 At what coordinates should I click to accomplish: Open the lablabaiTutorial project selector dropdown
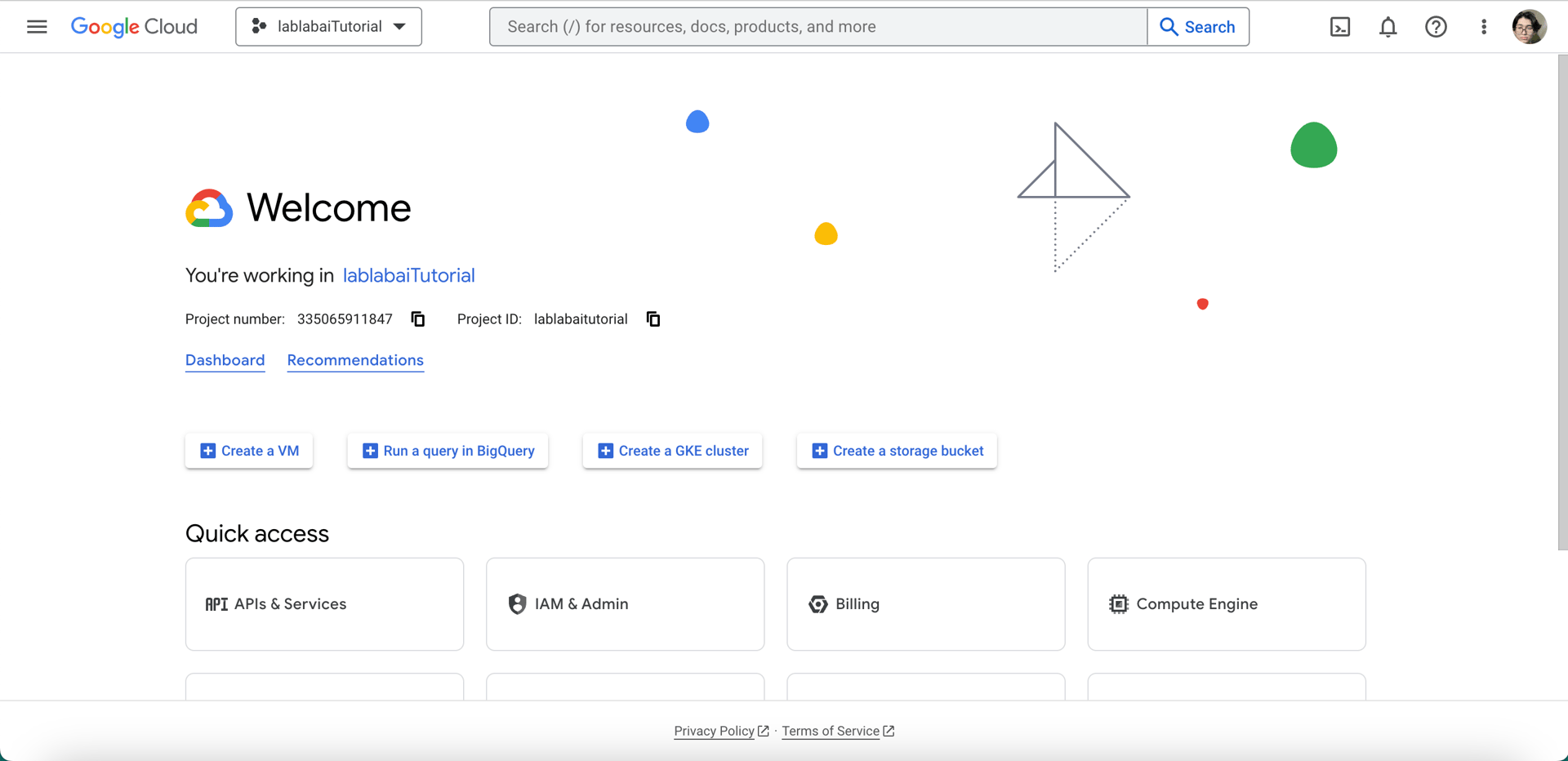[328, 27]
